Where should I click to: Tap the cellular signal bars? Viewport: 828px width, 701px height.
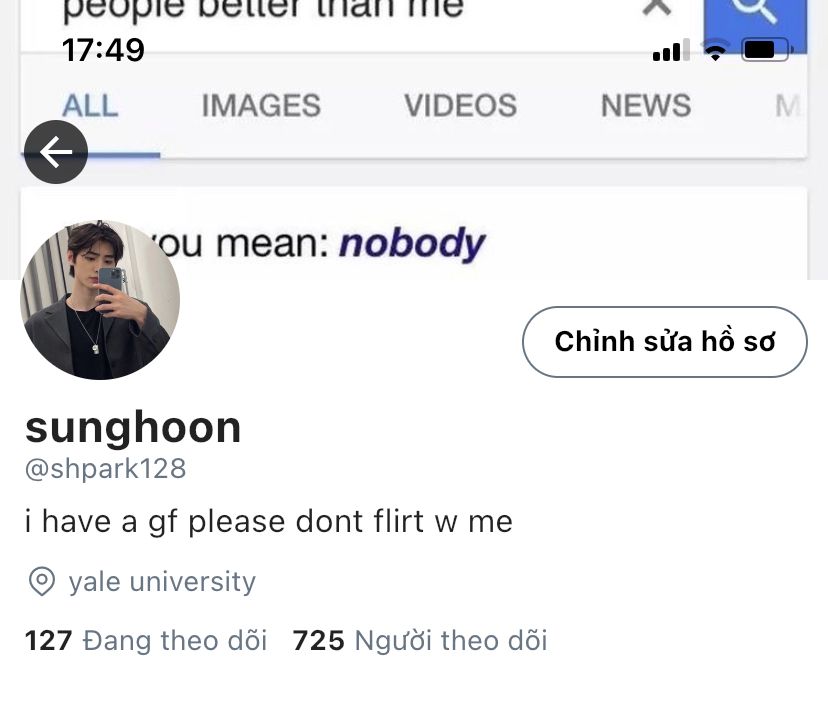[671, 50]
